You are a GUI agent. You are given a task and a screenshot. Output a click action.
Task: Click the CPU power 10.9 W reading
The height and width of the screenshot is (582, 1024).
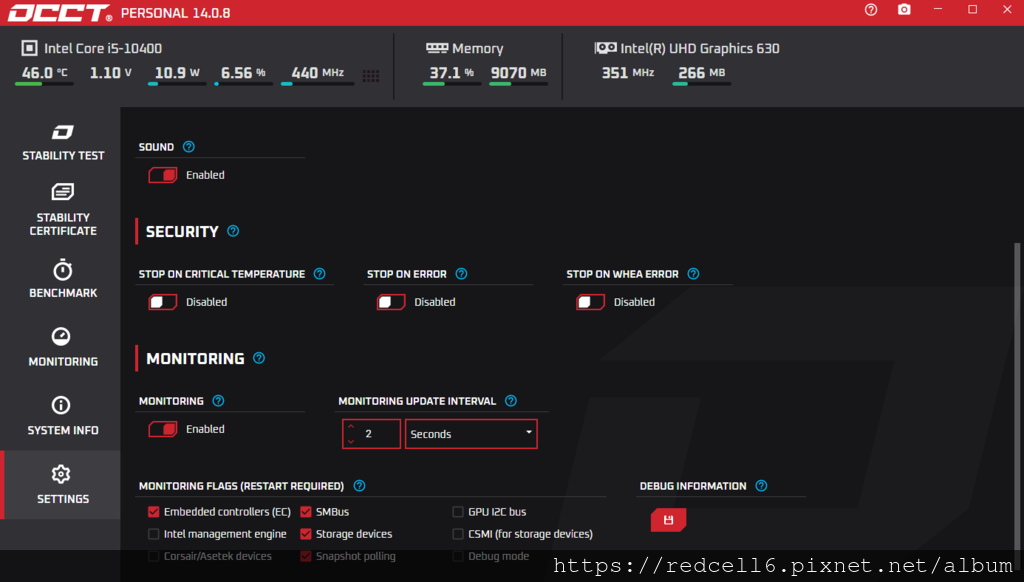[x=177, y=73]
